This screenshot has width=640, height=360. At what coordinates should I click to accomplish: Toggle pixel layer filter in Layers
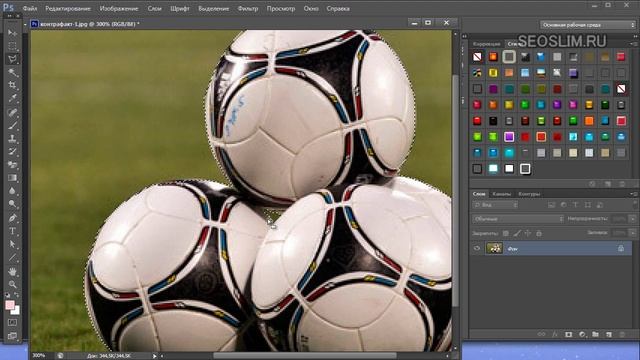[551, 205]
